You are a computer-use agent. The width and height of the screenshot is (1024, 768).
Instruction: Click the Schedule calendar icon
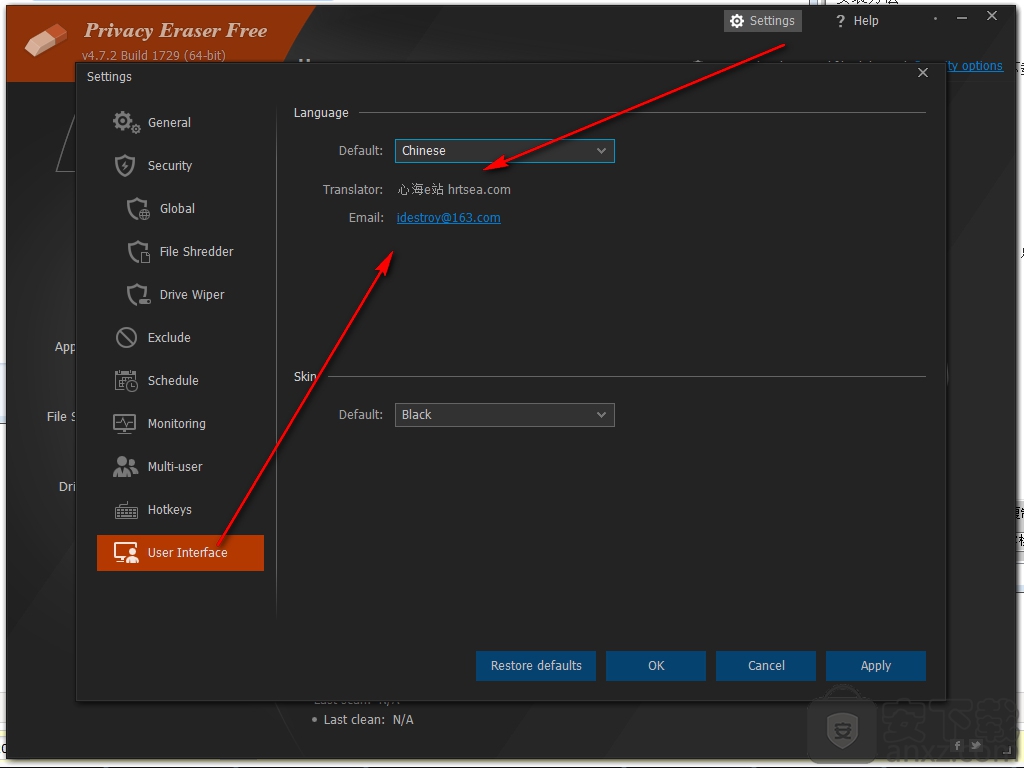pyautogui.click(x=126, y=381)
